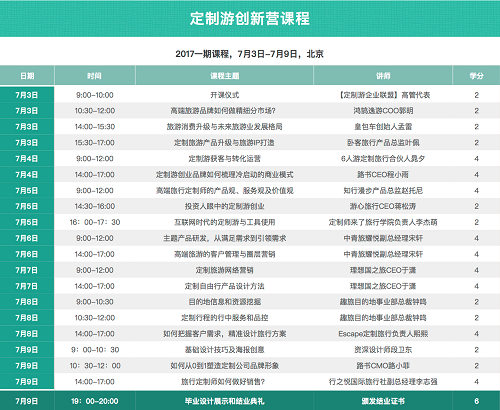Viewport: 500px width, 410px height.
Task: Click the 16:00-17:30 time cell
Action: point(95,222)
